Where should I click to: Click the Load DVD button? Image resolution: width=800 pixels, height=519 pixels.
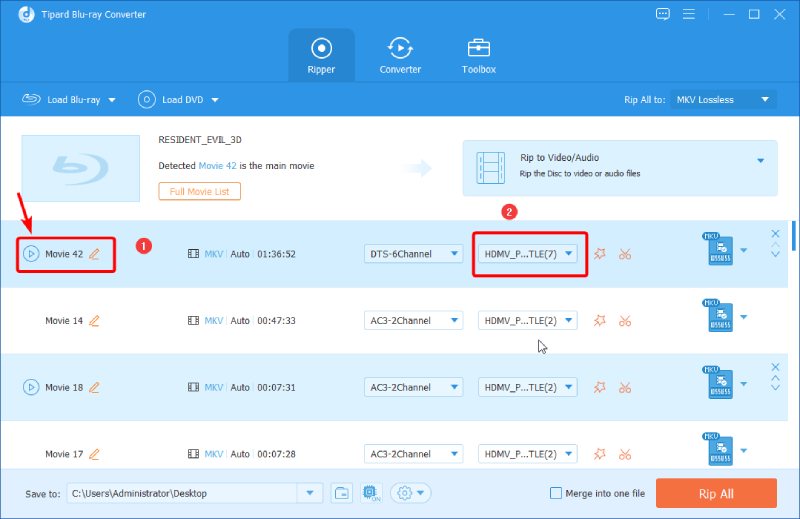coord(171,100)
